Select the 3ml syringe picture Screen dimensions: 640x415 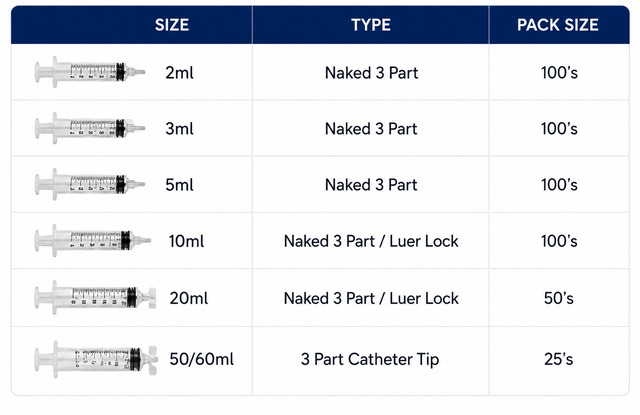coord(90,128)
